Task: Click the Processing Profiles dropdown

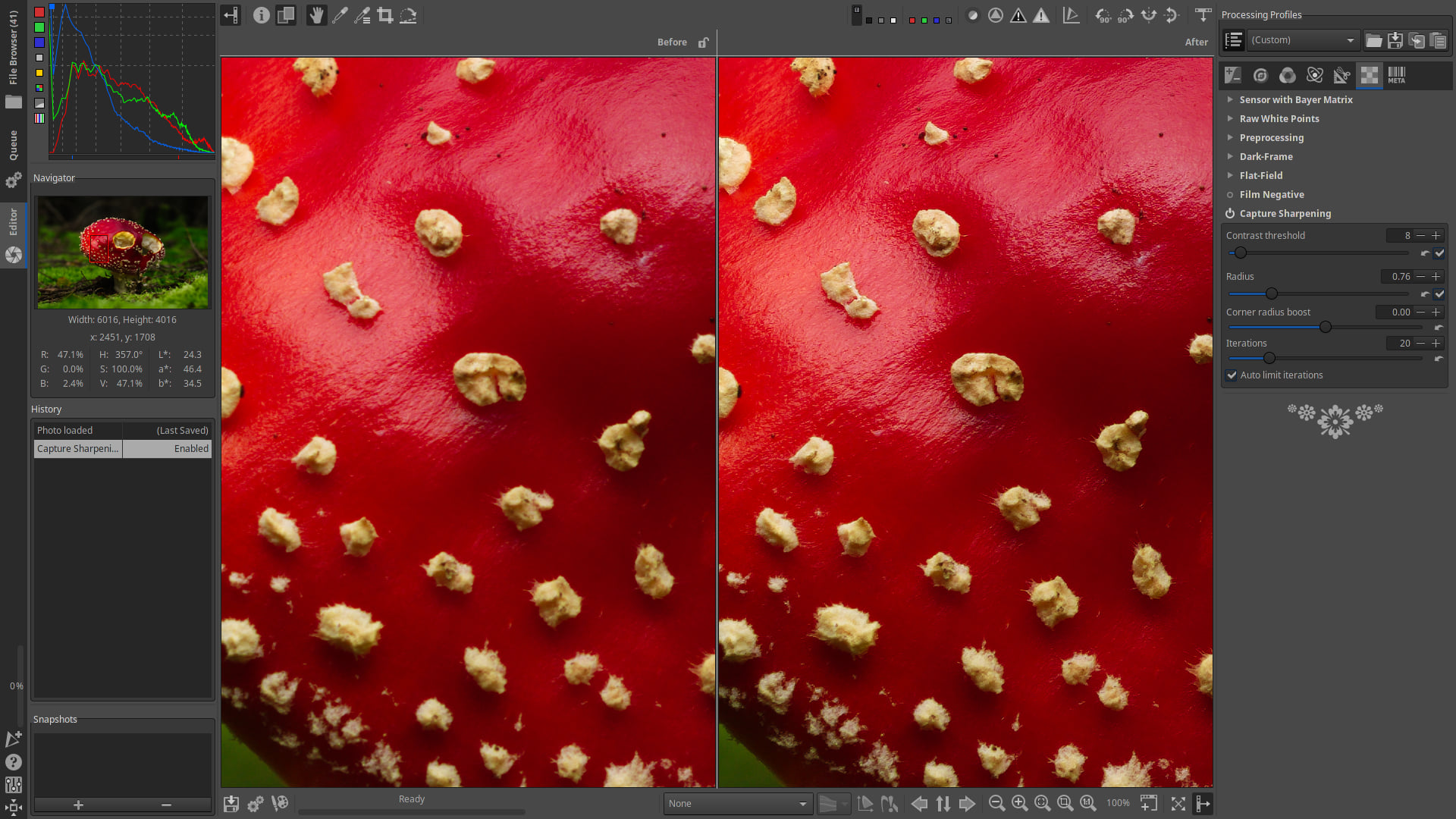Action: [1303, 40]
